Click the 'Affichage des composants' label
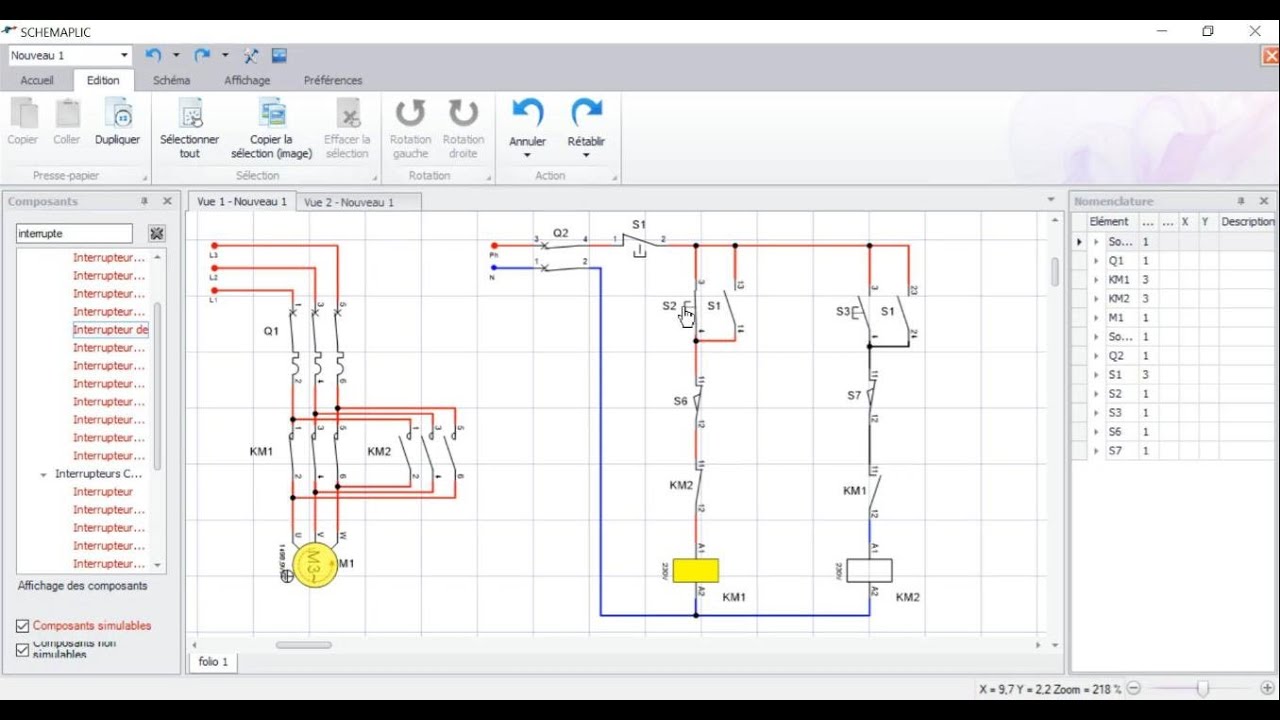The width and height of the screenshot is (1280, 720). point(82,586)
